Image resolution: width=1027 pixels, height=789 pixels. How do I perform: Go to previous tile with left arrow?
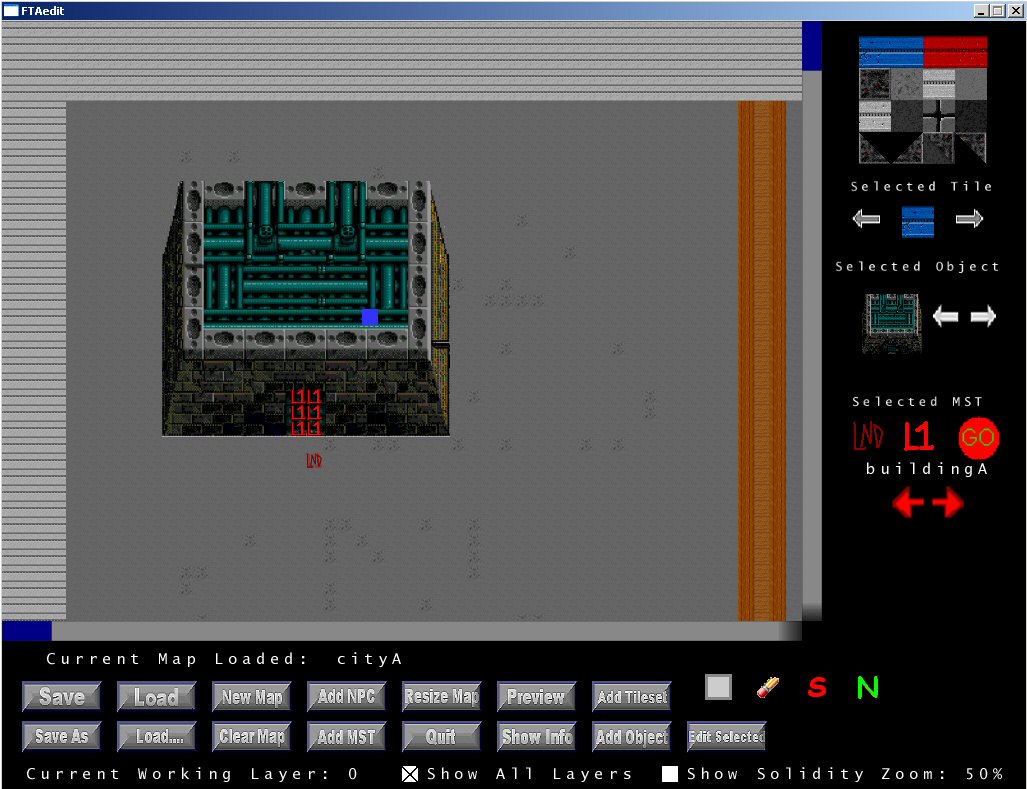click(x=866, y=219)
